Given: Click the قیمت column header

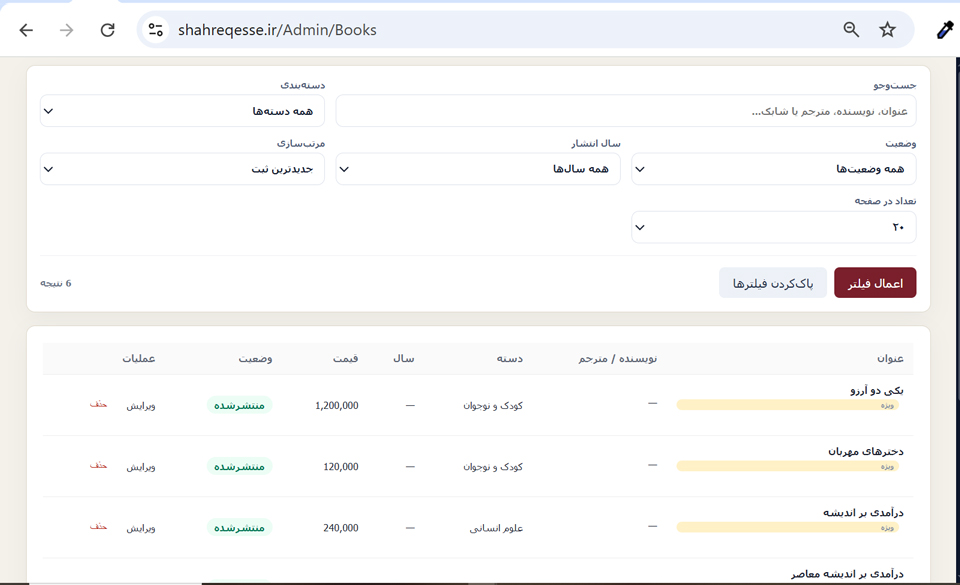Looking at the screenshot, I should pos(345,359).
